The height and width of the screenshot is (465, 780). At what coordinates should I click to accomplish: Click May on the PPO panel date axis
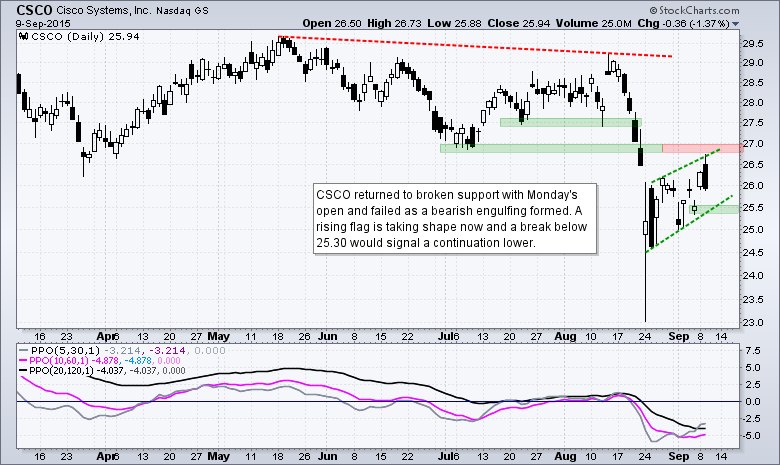tap(218, 456)
